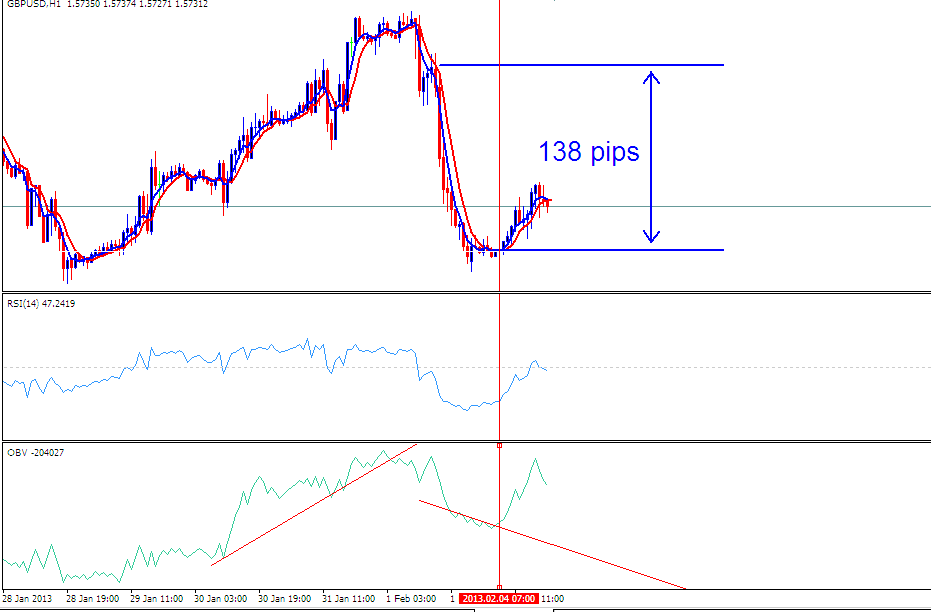This screenshot has height=612, width=931.
Task: Select the rising red trendline in OBV panel
Action: point(315,504)
